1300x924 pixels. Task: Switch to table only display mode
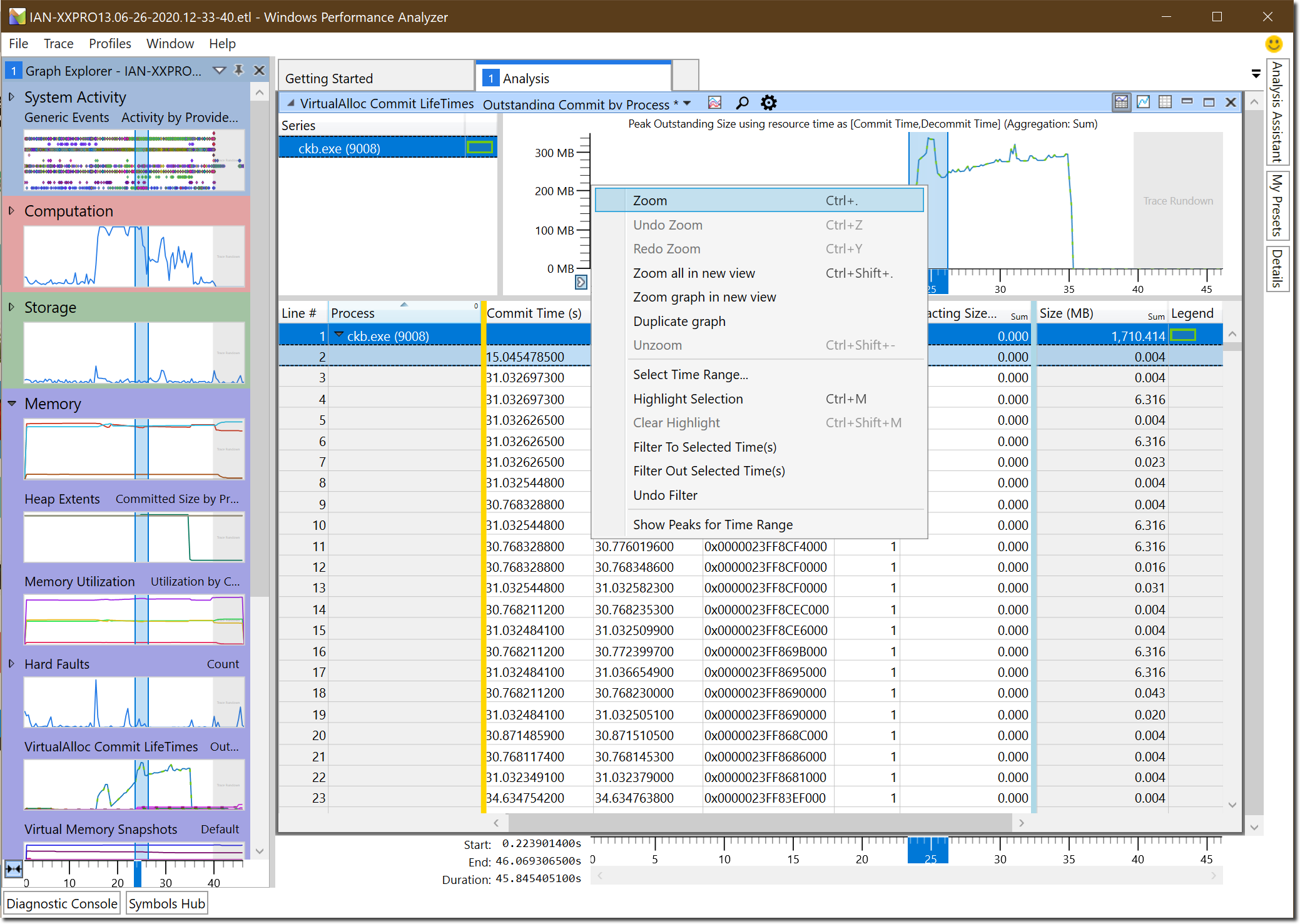1165,102
